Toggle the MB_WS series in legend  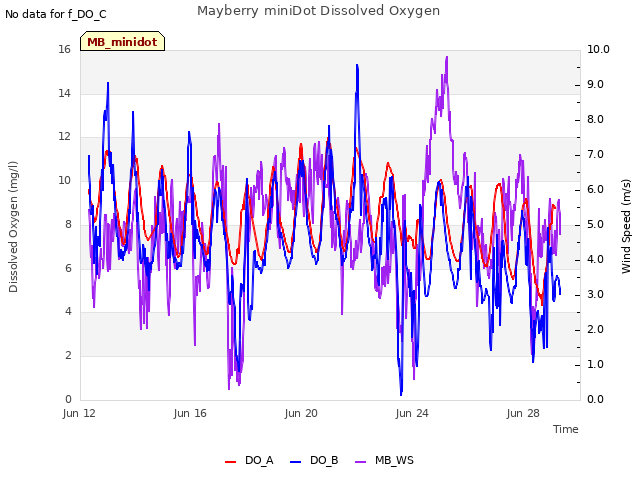pos(384,460)
